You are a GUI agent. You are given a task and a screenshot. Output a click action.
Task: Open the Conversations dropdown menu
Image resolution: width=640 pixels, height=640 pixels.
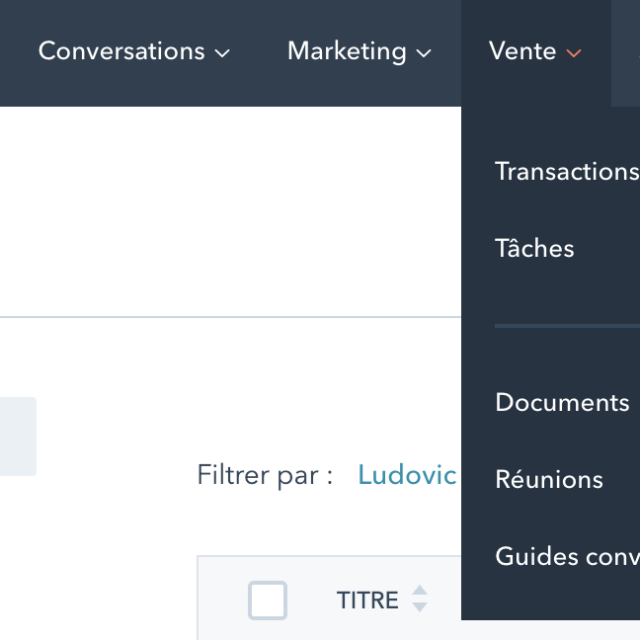click(x=134, y=52)
